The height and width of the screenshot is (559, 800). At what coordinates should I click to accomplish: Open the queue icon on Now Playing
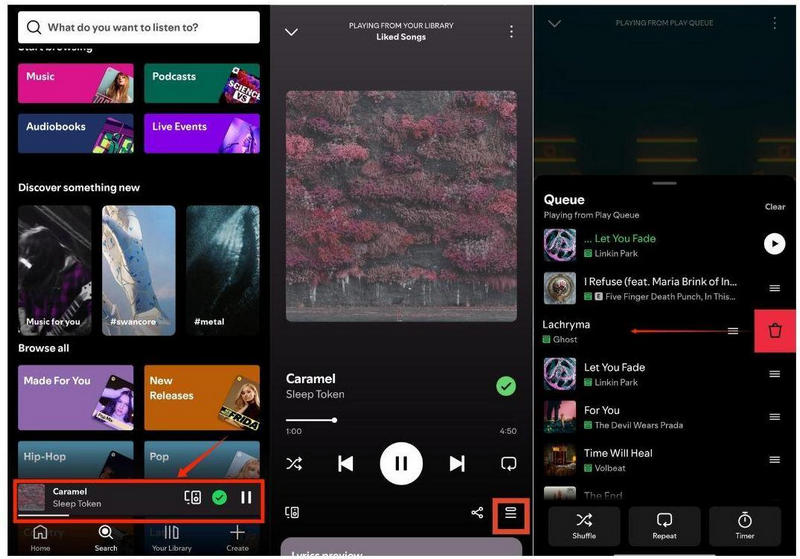[x=510, y=512]
